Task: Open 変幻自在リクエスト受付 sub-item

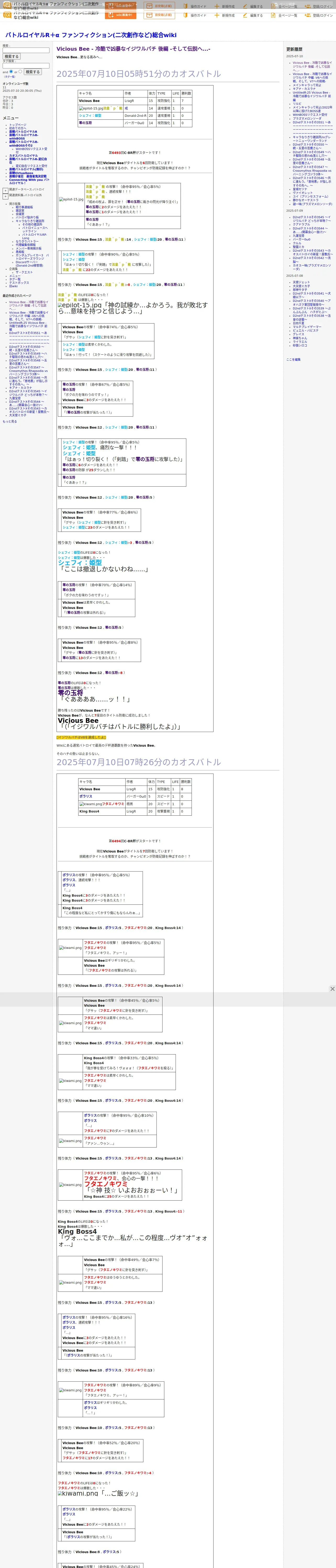Action: click(x=31, y=166)
